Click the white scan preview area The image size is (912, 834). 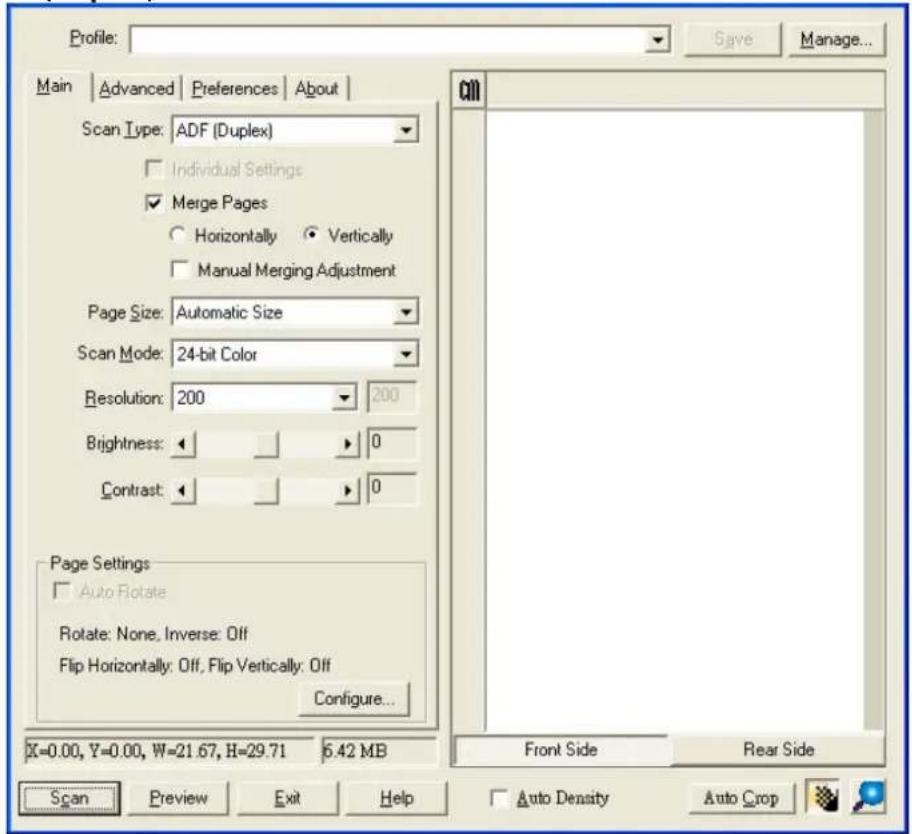[675, 420]
